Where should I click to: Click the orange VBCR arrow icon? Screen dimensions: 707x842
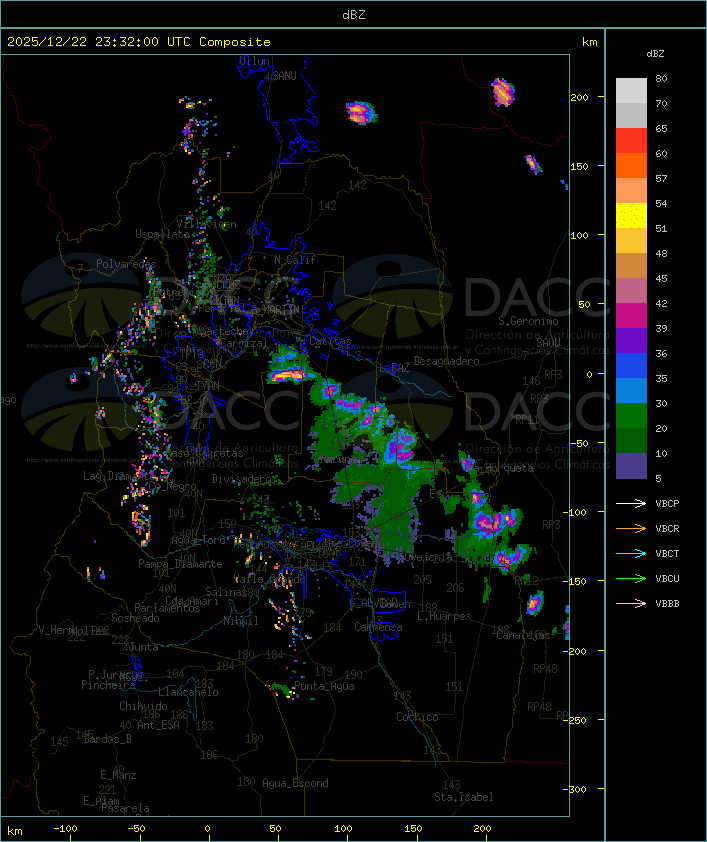pos(631,528)
